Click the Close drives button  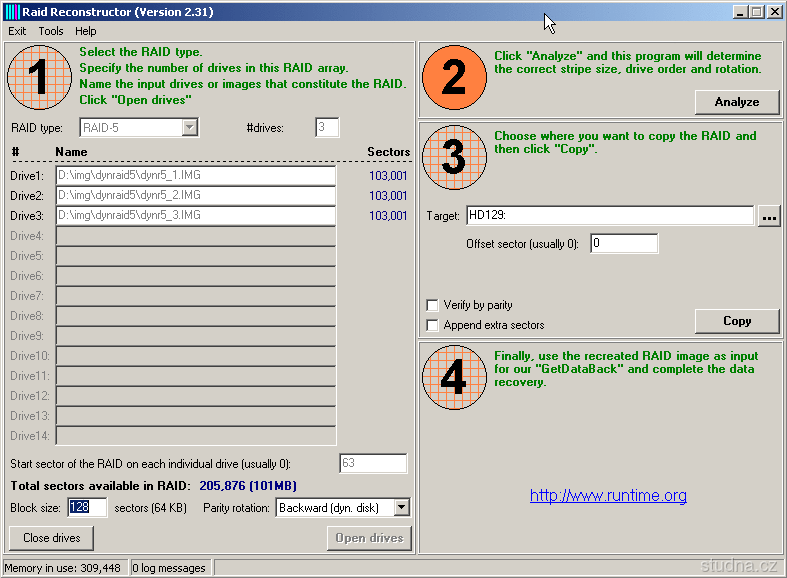point(51,538)
